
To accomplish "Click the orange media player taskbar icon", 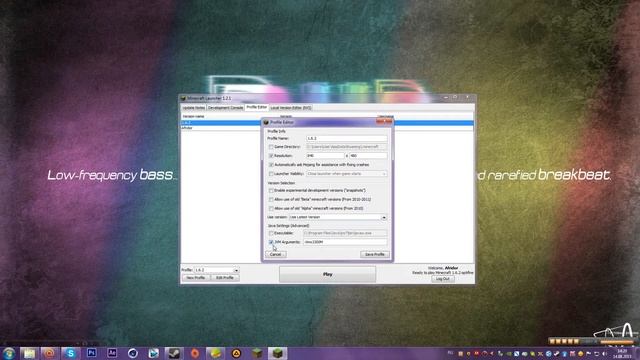I will click(49, 353).
